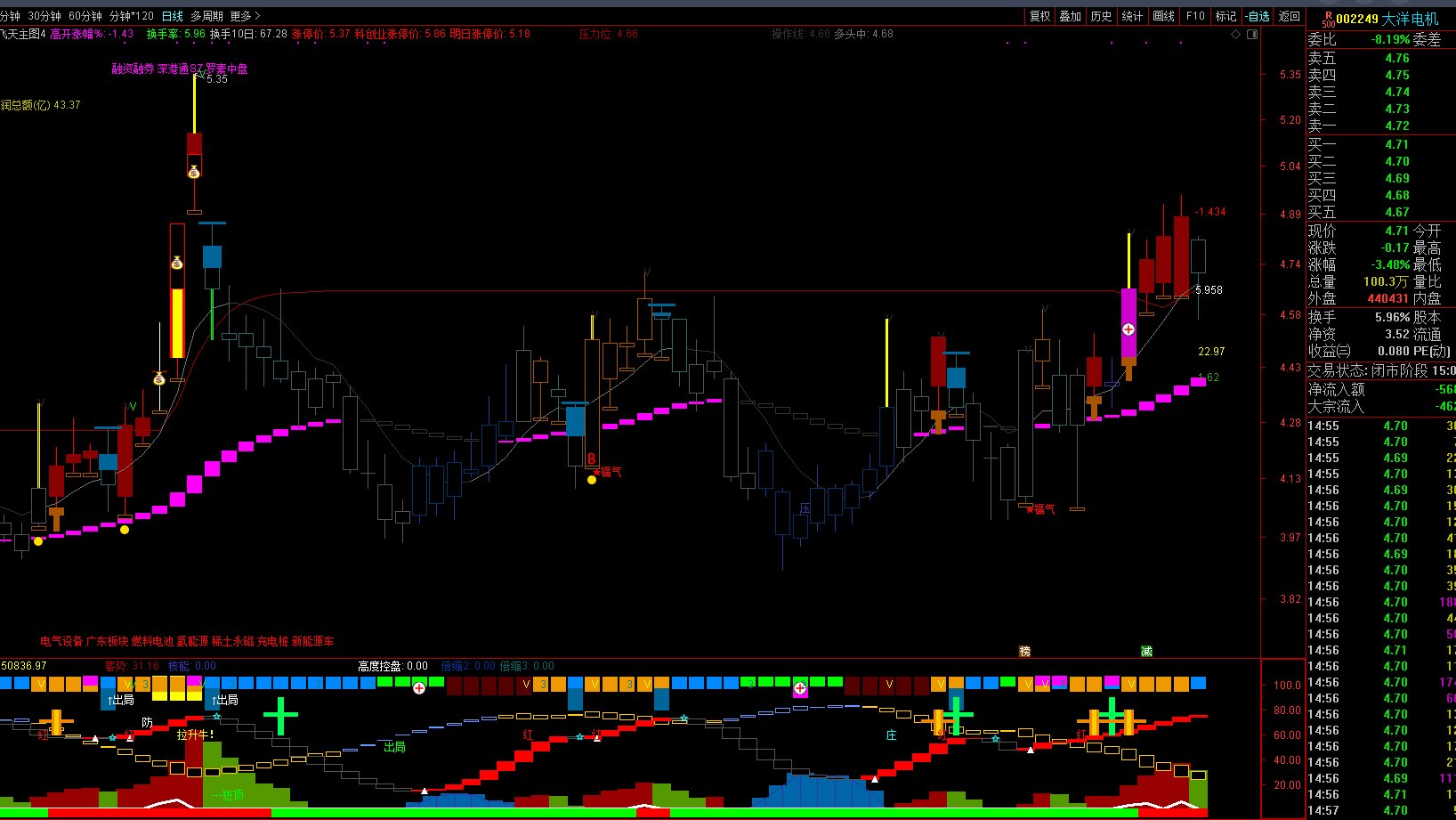Click the 大洋电机 stock name
This screenshot has width=1456, height=820.
(x=1410, y=19)
